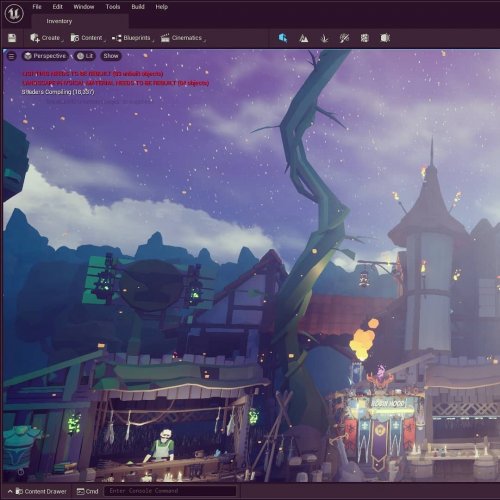Save the current level with disk icon
Image resolution: width=500 pixels, height=500 pixels.
point(12,38)
